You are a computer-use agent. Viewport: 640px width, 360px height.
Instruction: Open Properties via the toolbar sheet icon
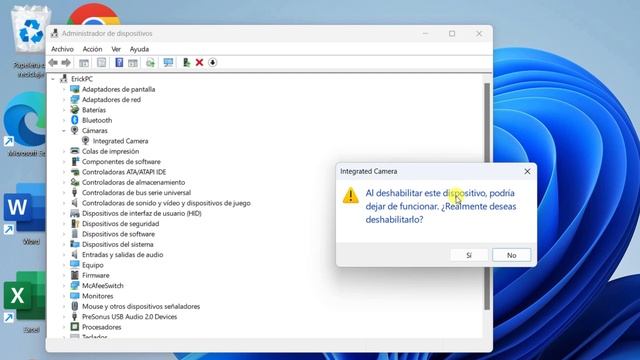(x=101, y=62)
